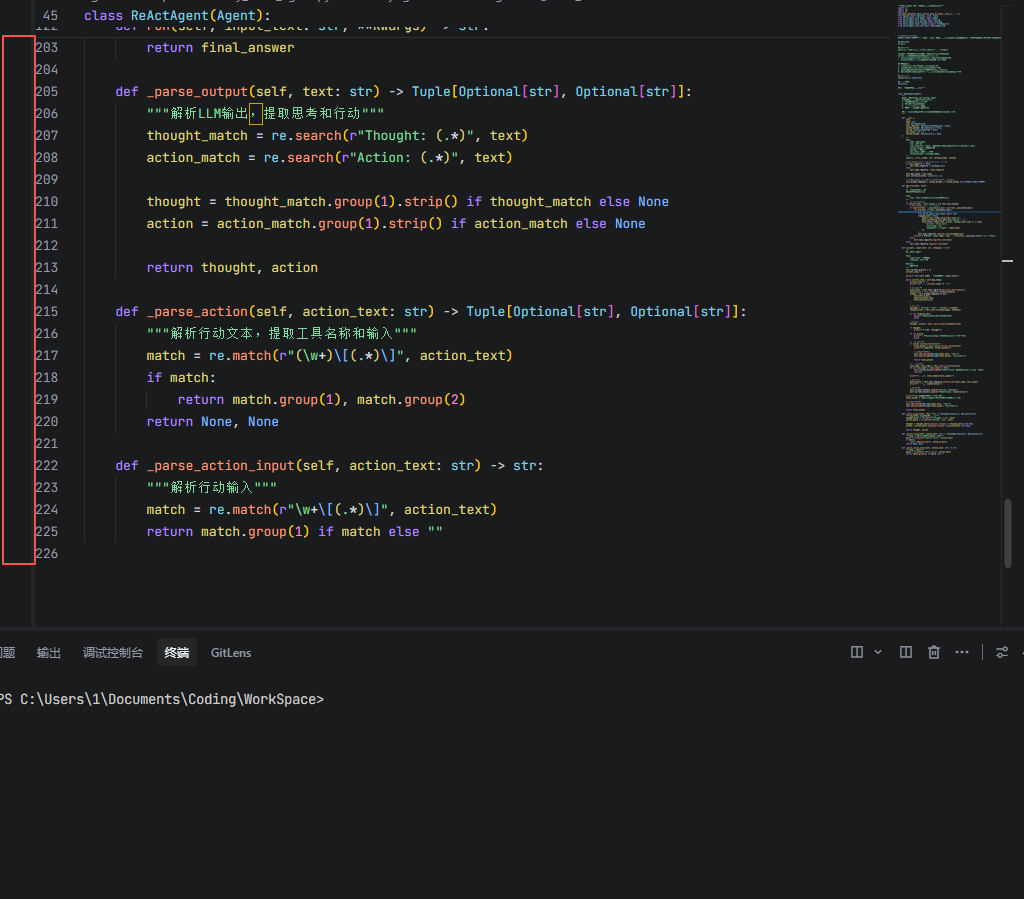Image resolution: width=1024 pixels, height=899 pixels.
Task: Click the def _parse_action_input method name
Action: pyautogui.click(x=221, y=465)
